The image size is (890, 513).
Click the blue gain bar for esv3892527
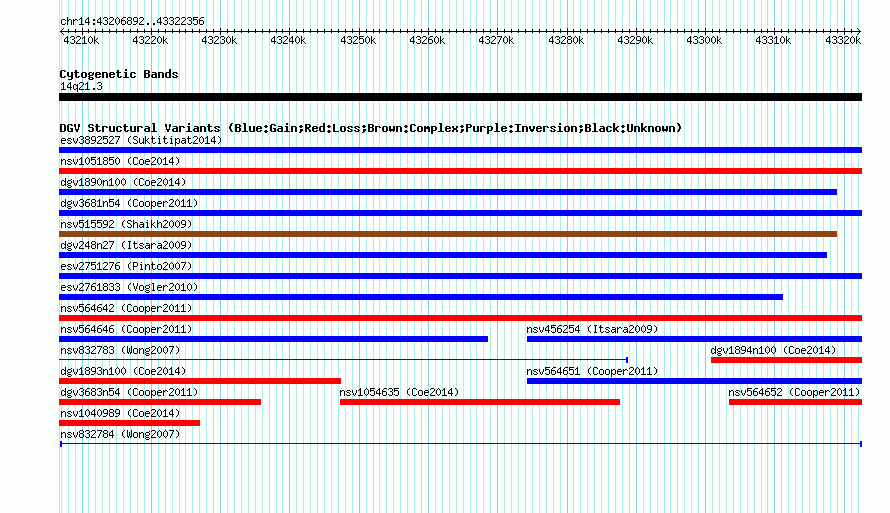460,150
